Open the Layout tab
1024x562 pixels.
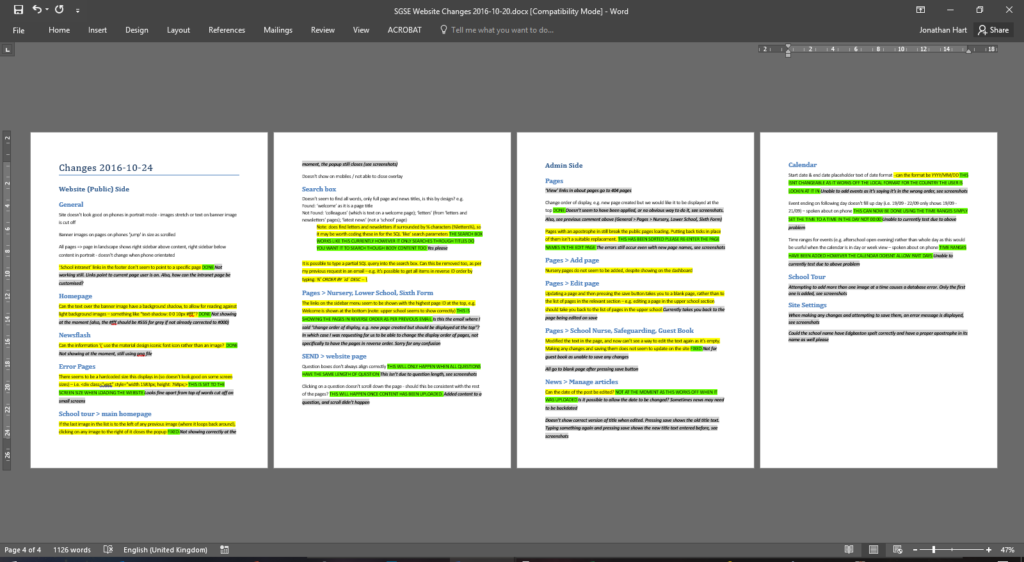pyautogui.click(x=178, y=30)
